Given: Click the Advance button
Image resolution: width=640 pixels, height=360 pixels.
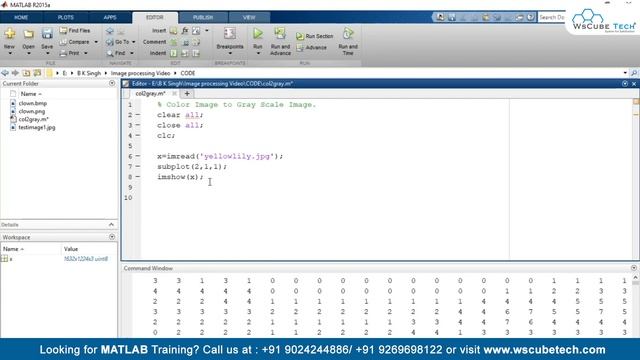Looking at the screenshot, I should tap(311, 48).
